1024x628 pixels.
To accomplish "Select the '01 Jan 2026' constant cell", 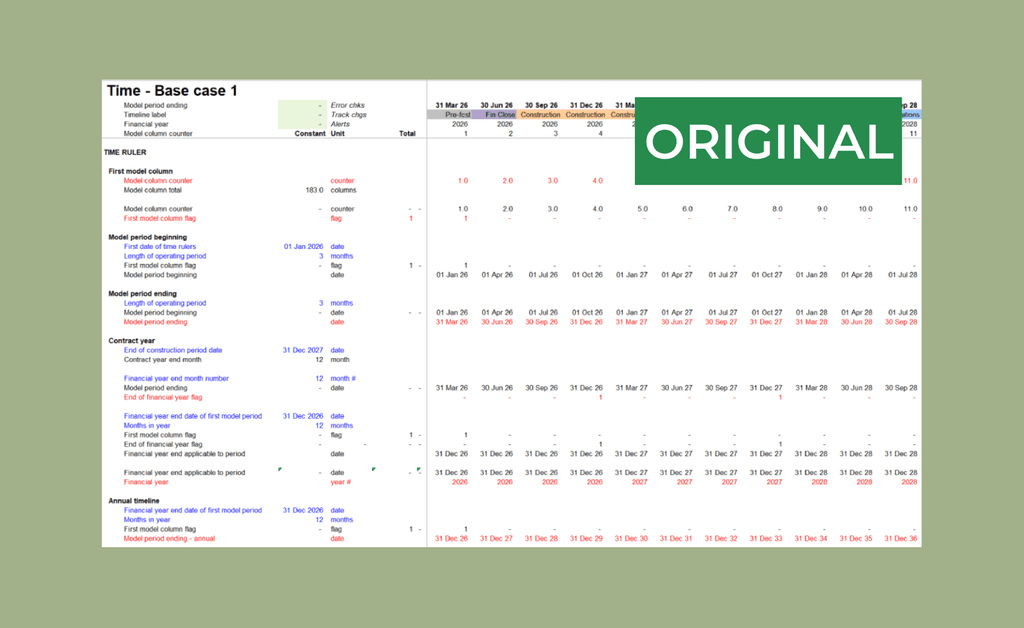I will [304, 247].
